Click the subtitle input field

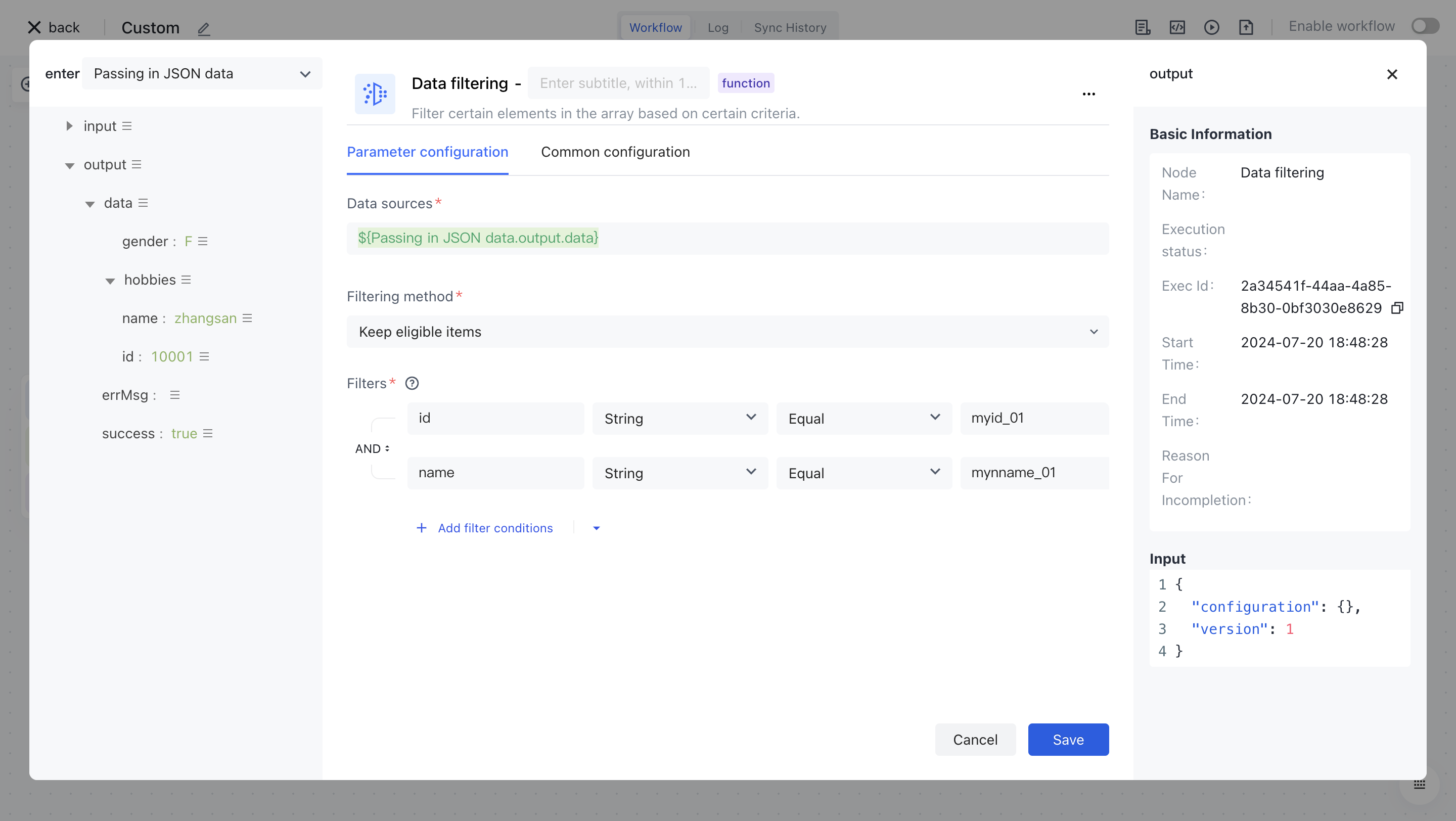point(618,83)
